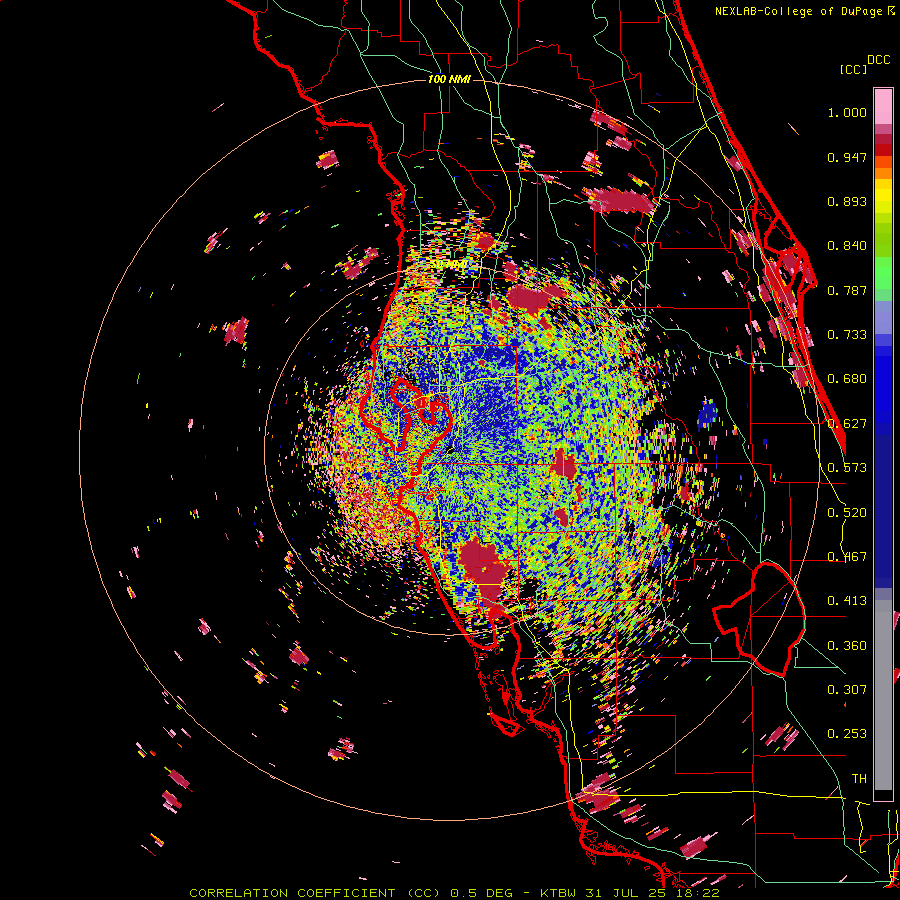The height and width of the screenshot is (900, 900).
Task: Click the [CC] units label above the color bar
Action: tap(853, 69)
